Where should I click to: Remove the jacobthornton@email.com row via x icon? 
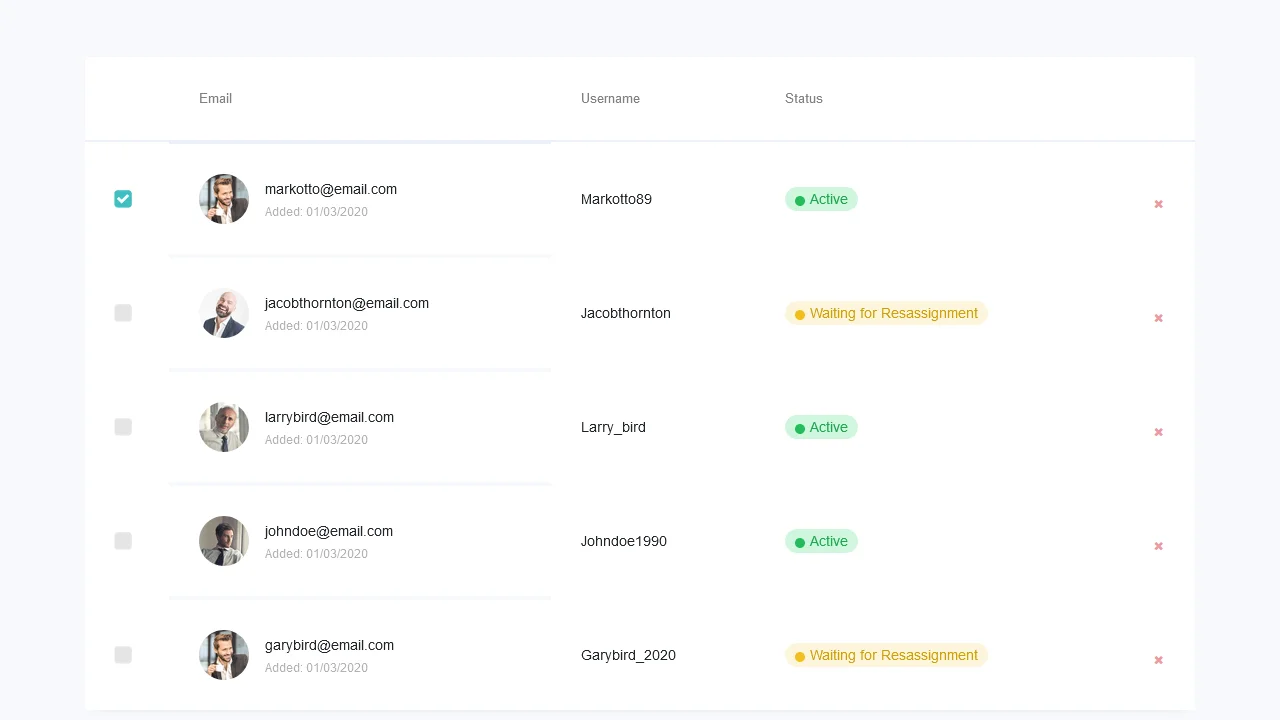pos(1158,318)
